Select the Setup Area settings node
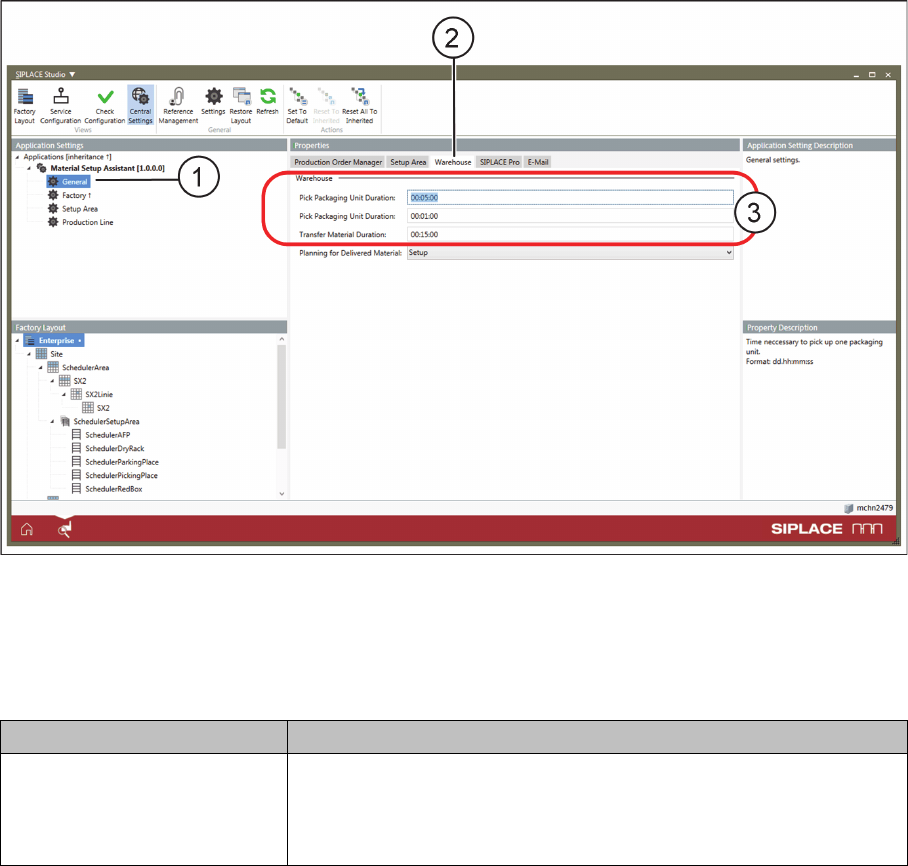 tap(73, 209)
